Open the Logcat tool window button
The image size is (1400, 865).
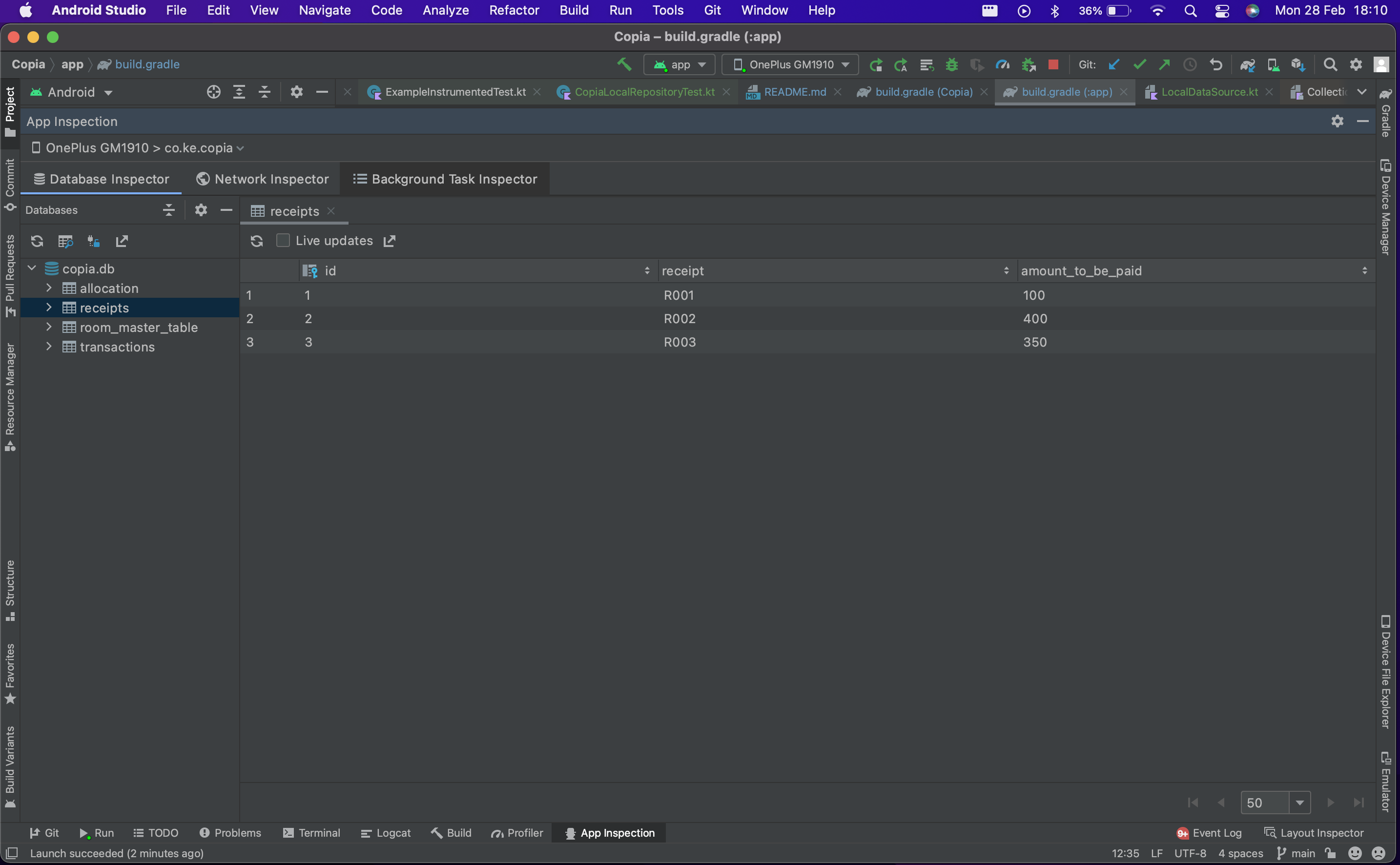(386, 833)
